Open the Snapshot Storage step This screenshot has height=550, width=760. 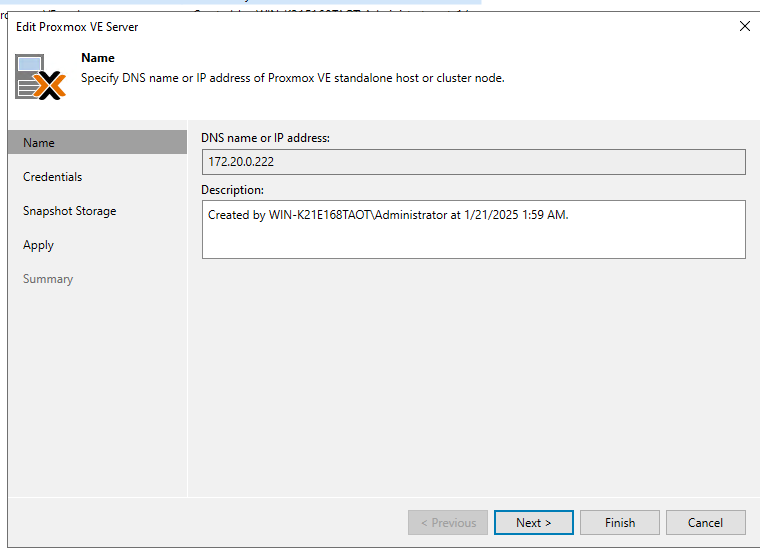tap(69, 211)
